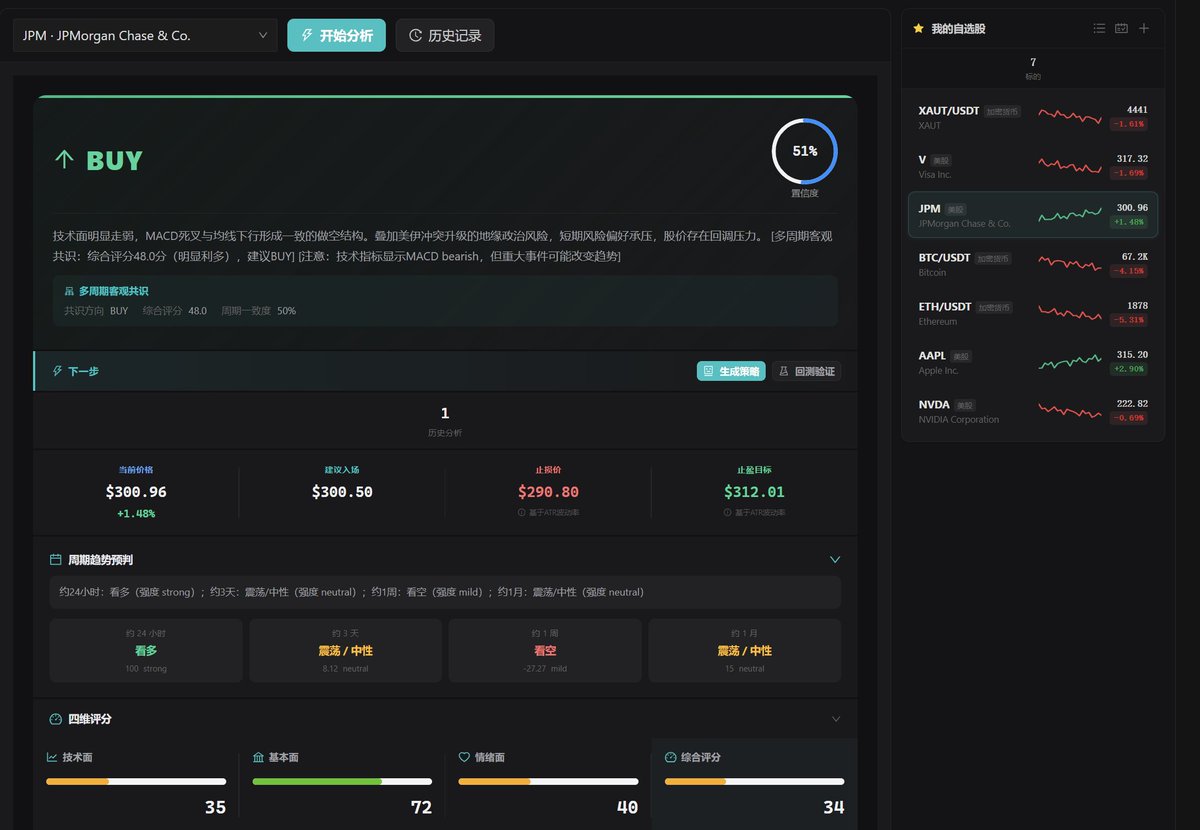
Task: Click the lightning icon beside 下一步
Action: (57, 371)
